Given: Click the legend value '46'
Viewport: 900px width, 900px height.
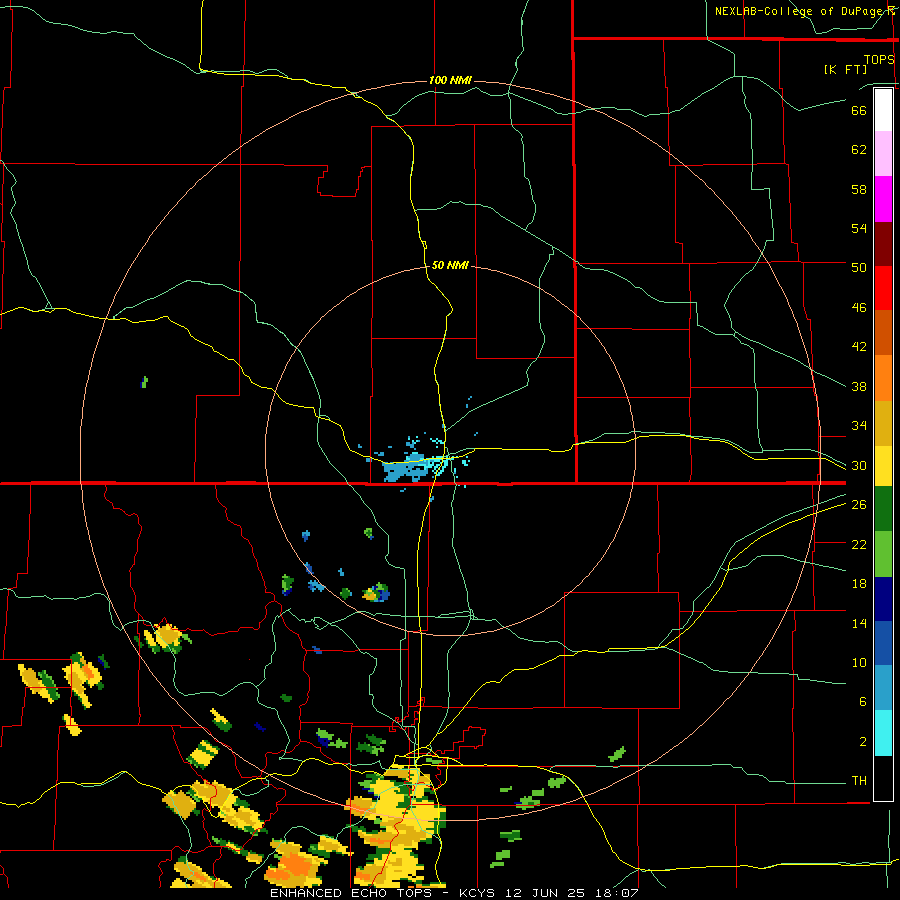Looking at the screenshot, I should tap(859, 308).
